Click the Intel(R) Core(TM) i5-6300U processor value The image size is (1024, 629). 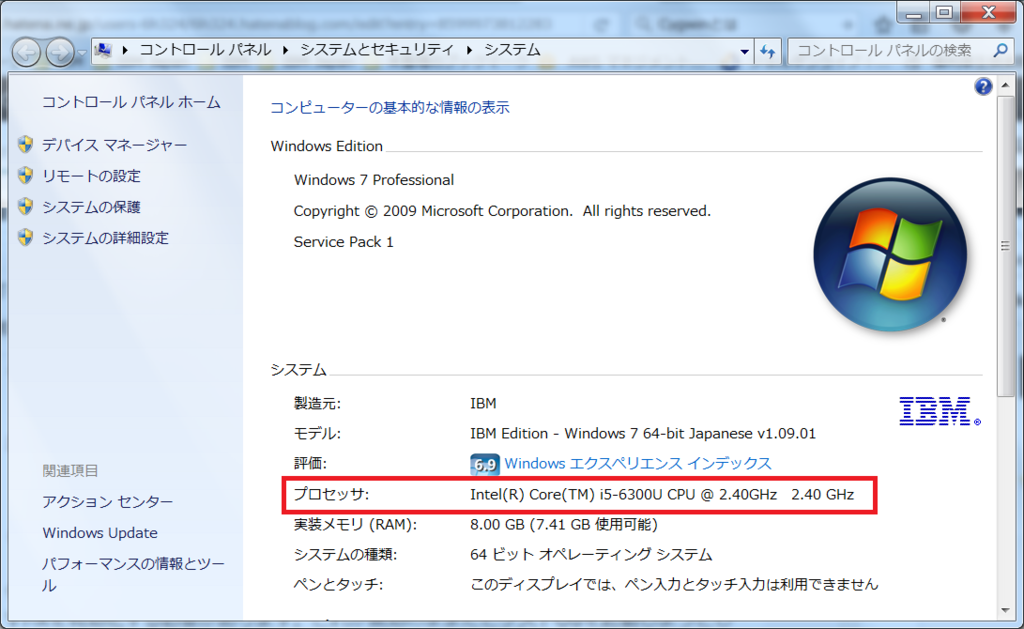(x=662, y=494)
